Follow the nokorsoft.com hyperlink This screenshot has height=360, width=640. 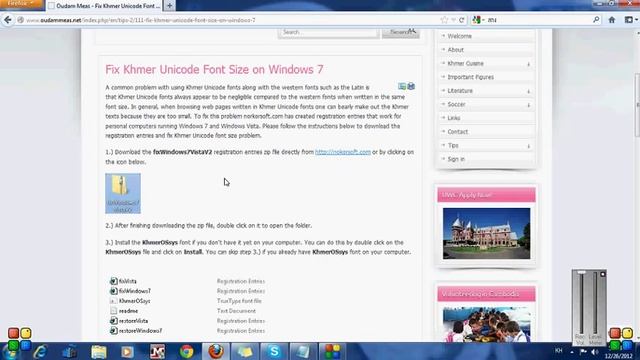pyautogui.click(x=343, y=152)
